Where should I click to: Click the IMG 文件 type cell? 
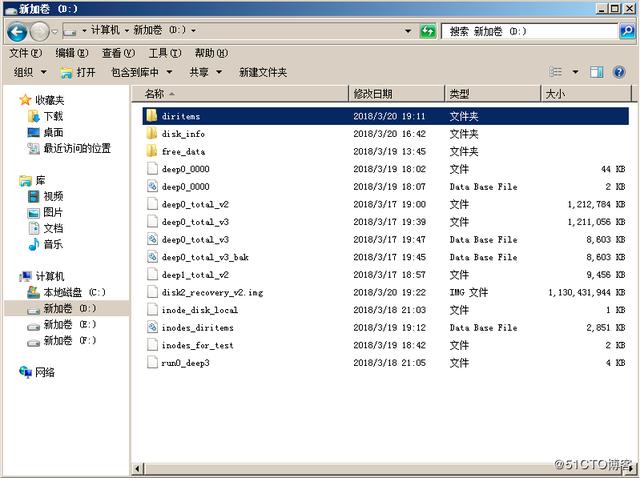469,292
